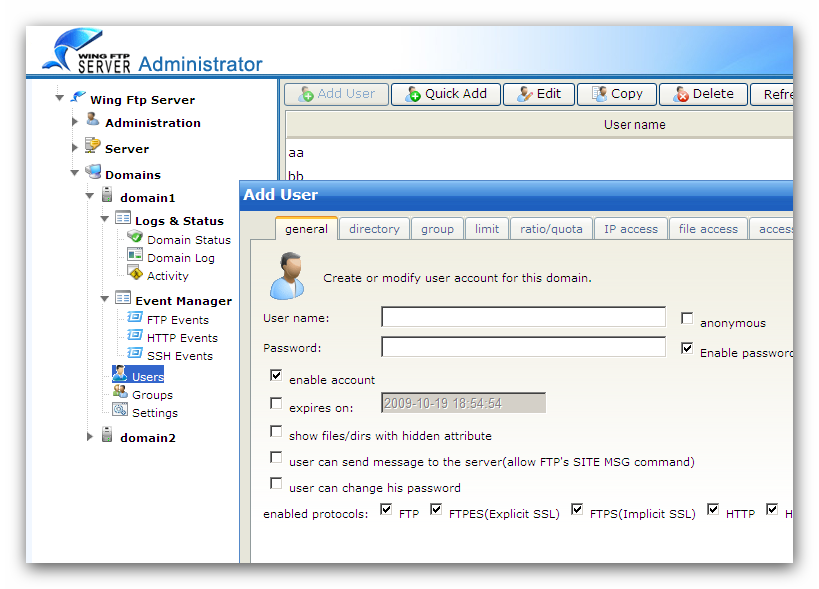This screenshot has width=819, height=589.
Task: Tick the anonymous checkbox
Action: 687,318
